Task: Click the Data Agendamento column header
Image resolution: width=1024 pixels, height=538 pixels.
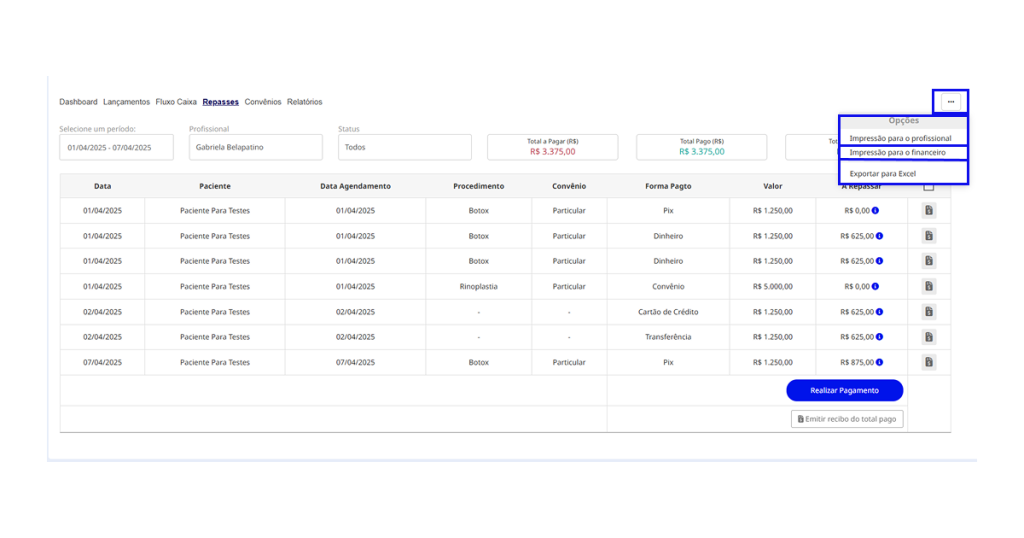Action: (x=355, y=186)
